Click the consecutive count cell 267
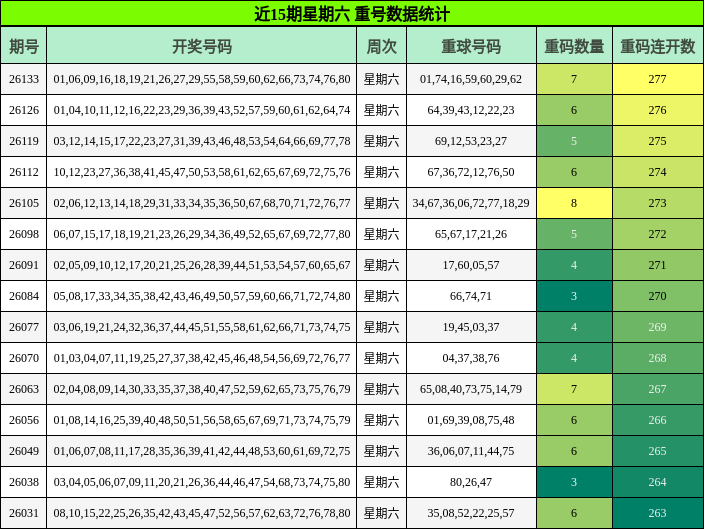 point(658,389)
